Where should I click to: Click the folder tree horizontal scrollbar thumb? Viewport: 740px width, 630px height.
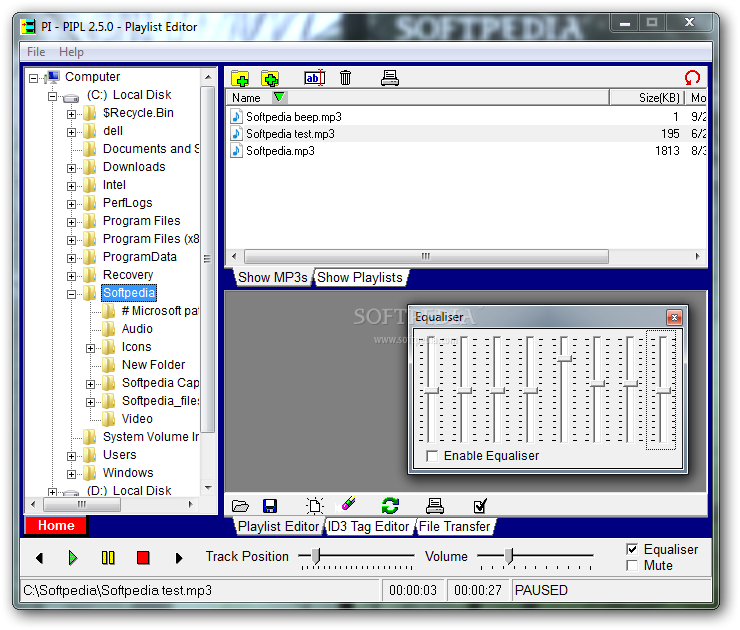[x=82, y=504]
